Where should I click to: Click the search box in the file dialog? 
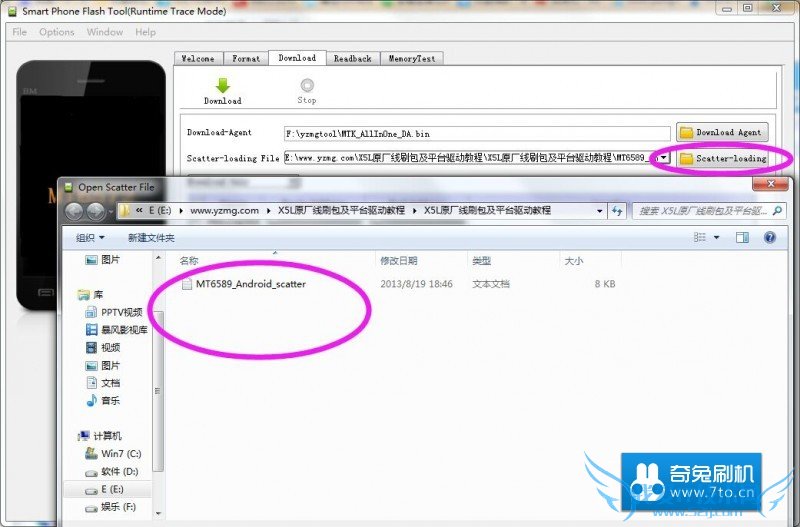(709, 211)
